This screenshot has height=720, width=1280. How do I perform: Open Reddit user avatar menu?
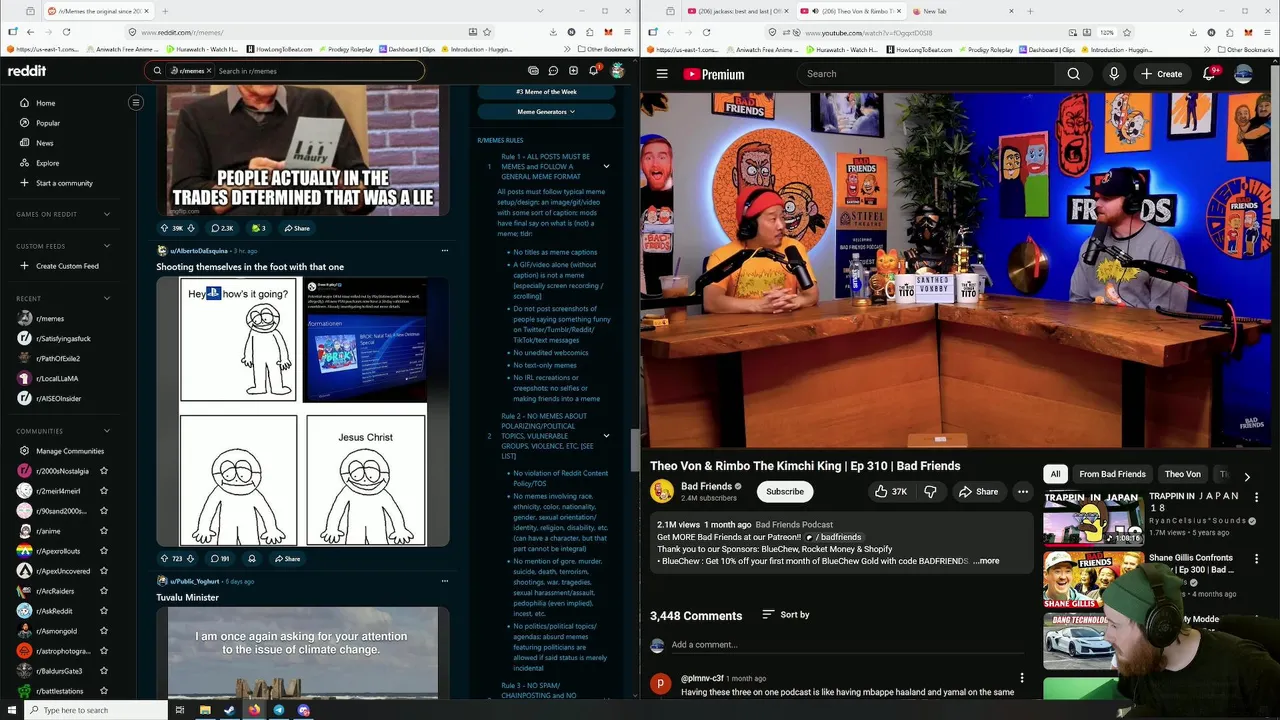pyautogui.click(x=618, y=71)
